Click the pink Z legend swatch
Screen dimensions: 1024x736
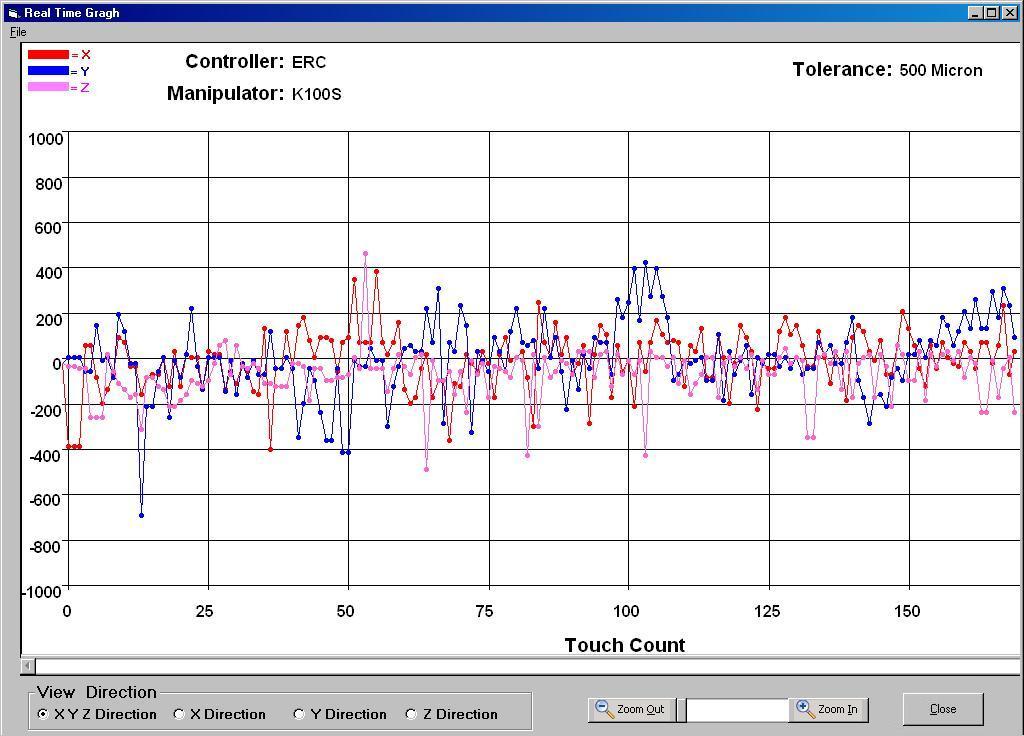point(48,87)
